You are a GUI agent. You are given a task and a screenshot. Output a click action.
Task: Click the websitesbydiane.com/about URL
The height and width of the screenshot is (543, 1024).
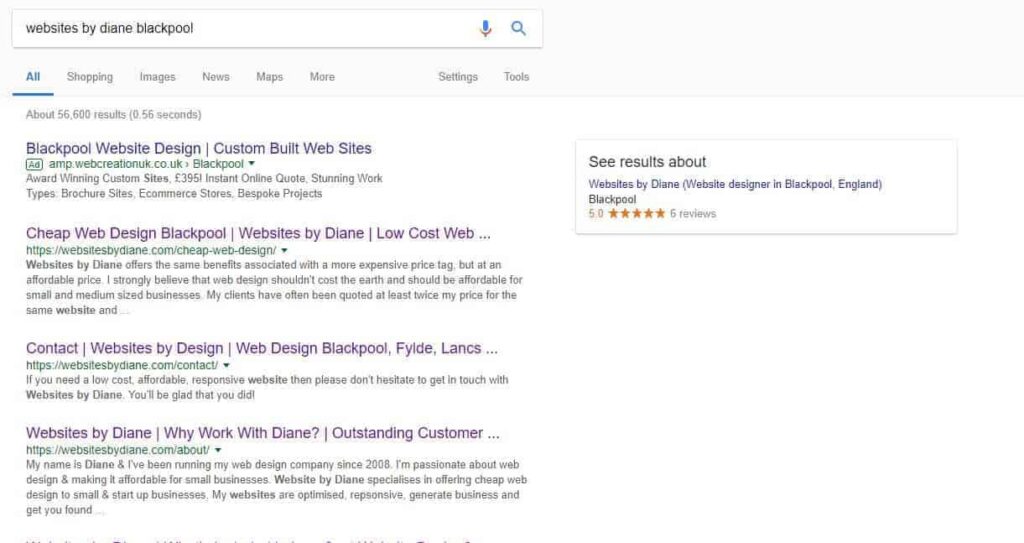(118, 450)
